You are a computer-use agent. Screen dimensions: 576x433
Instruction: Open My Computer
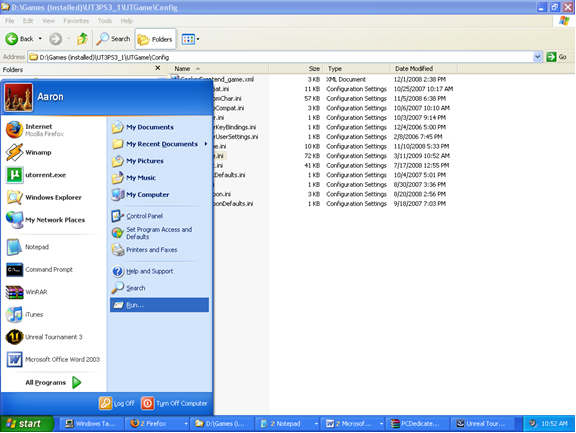(x=140, y=195)
